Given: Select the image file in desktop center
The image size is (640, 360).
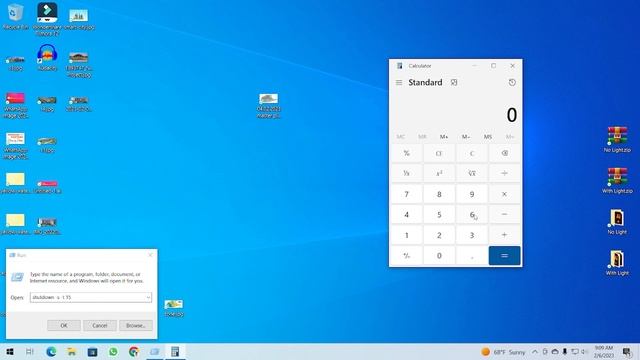Looking at the screenshot, I should (269, 106).
